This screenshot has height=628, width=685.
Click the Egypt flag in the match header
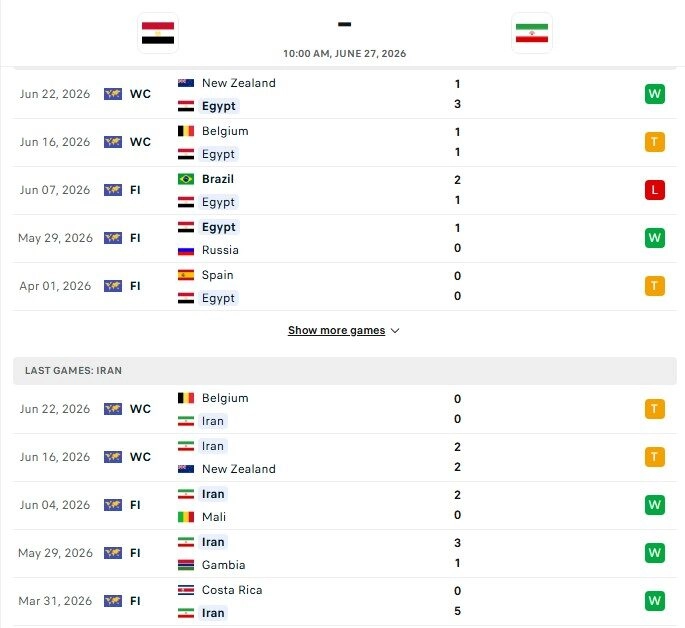[x=158, y=33]
